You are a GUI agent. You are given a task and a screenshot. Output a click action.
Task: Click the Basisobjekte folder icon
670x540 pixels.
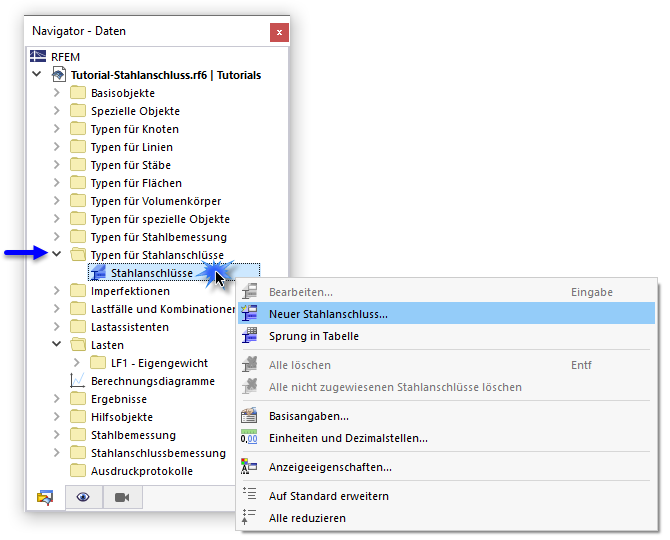point(77,92)
